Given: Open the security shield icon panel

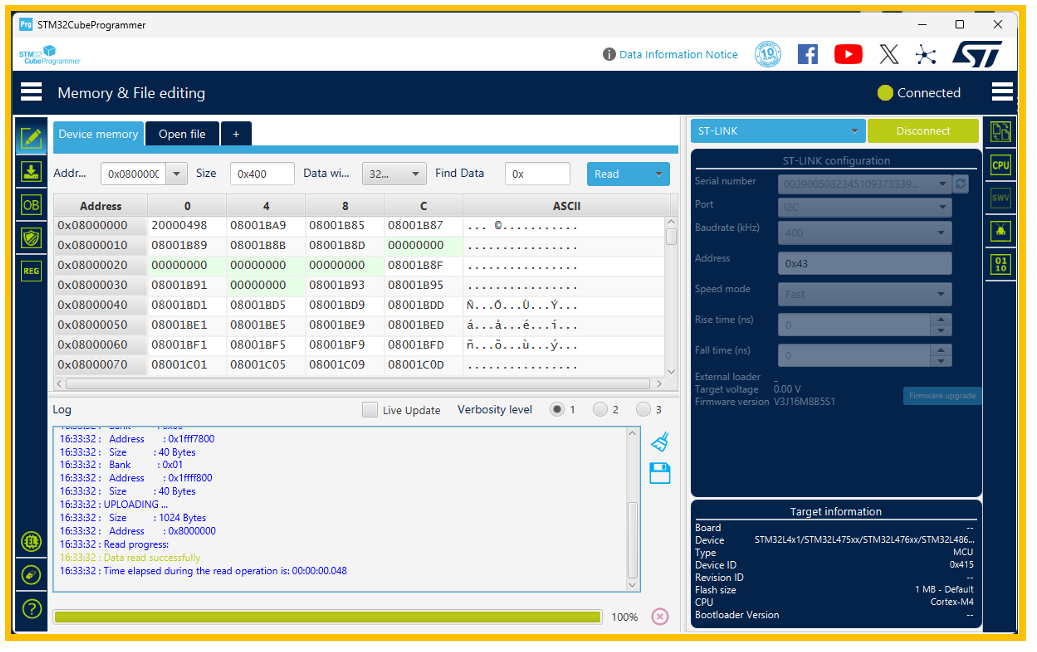Looking at the screenshot, I should [31, 237].
